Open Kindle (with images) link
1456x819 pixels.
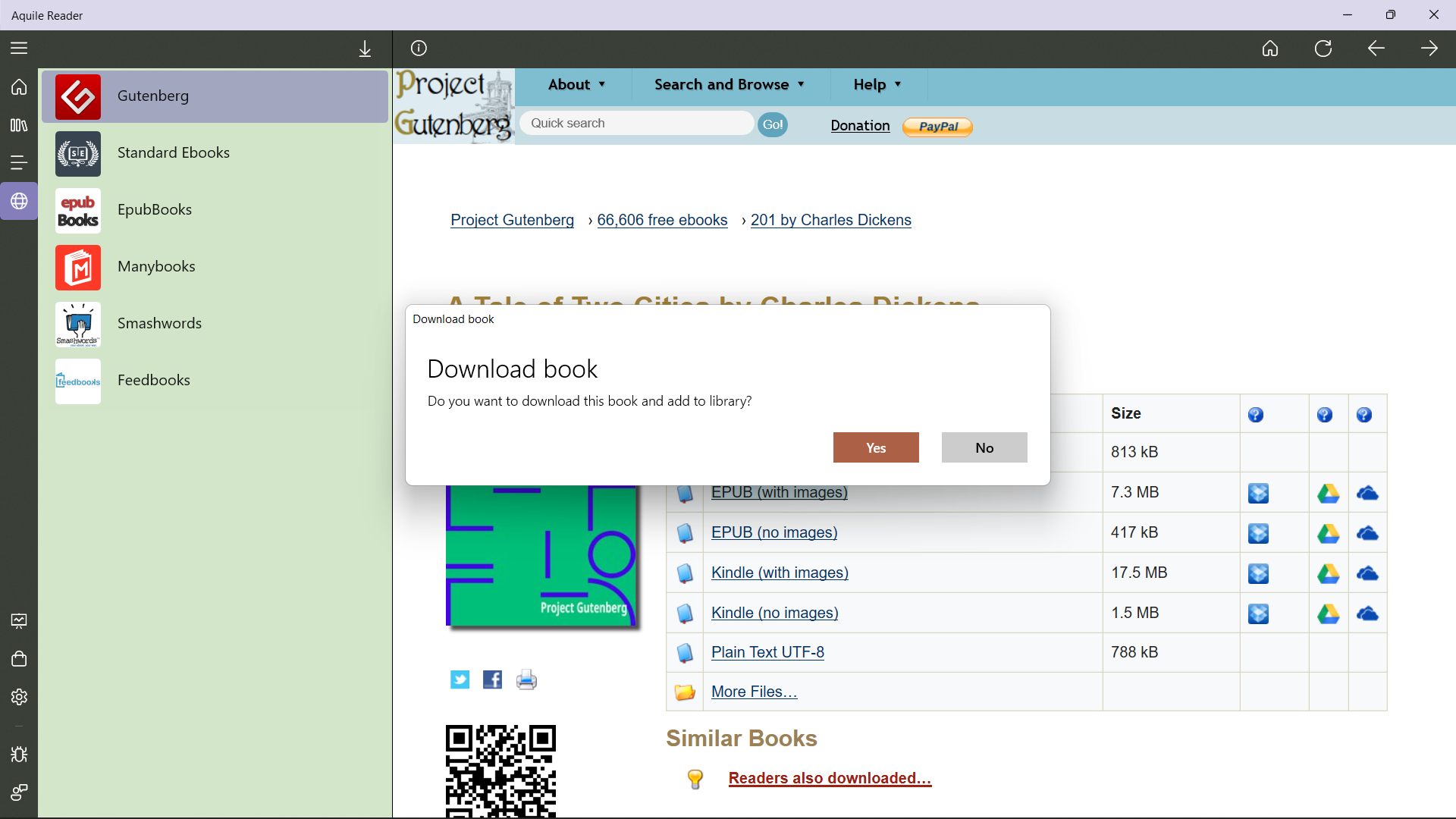pyautogui.click(x=780, y=573)
